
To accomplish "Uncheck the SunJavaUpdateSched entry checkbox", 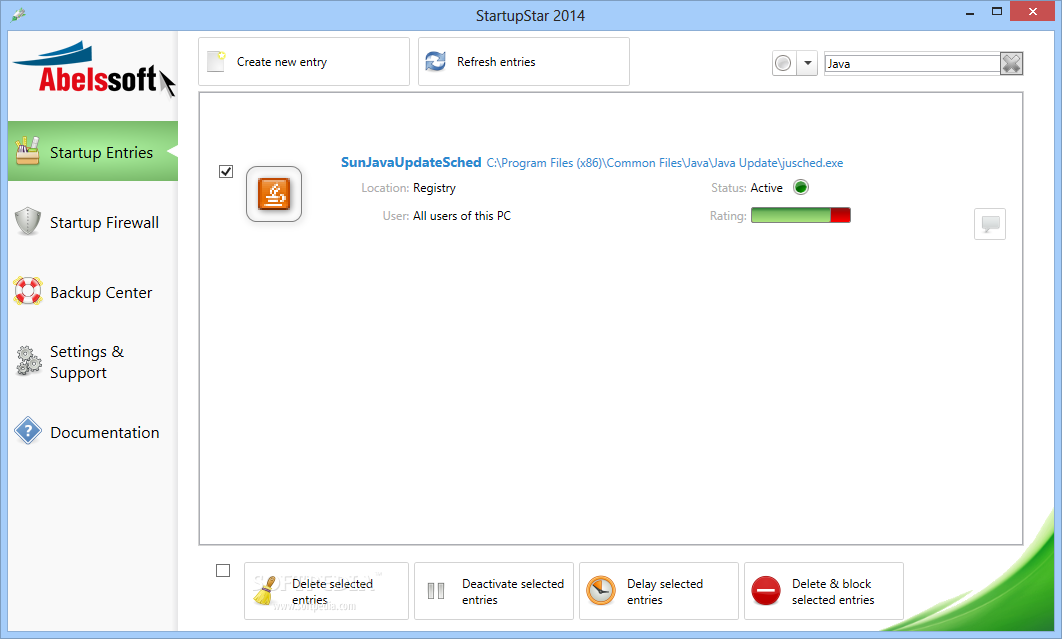I will (226, 171).
